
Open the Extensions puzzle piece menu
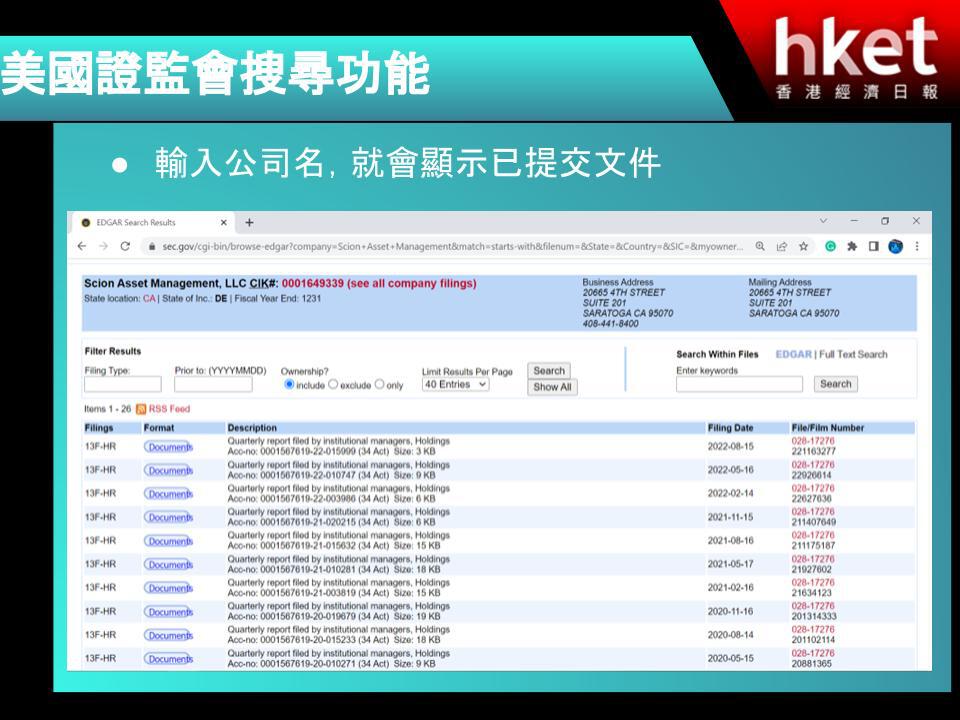[852, 246]
